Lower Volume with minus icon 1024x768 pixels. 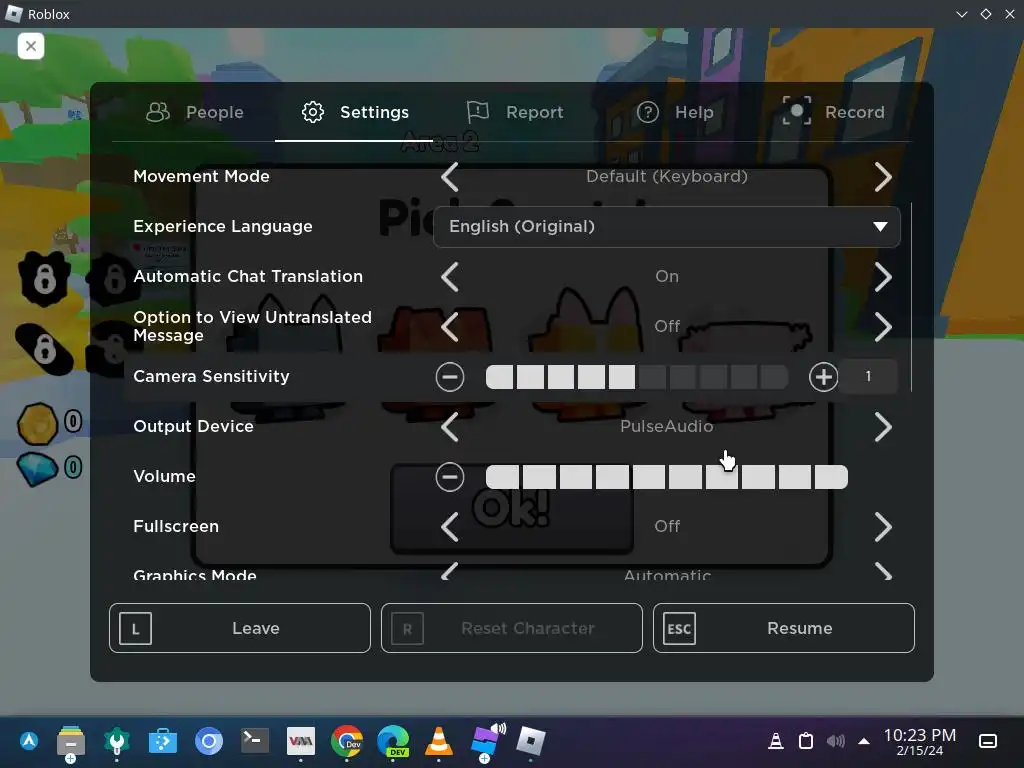tap(450, 477)
